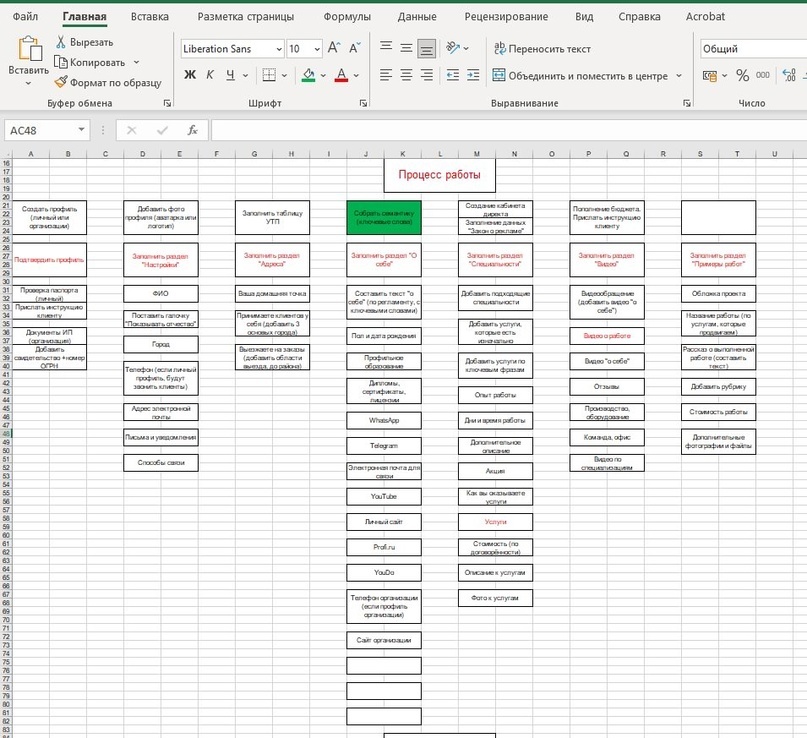Open font color palette dropdown
This screenshot has height=738, width=807.
point(356,76)
